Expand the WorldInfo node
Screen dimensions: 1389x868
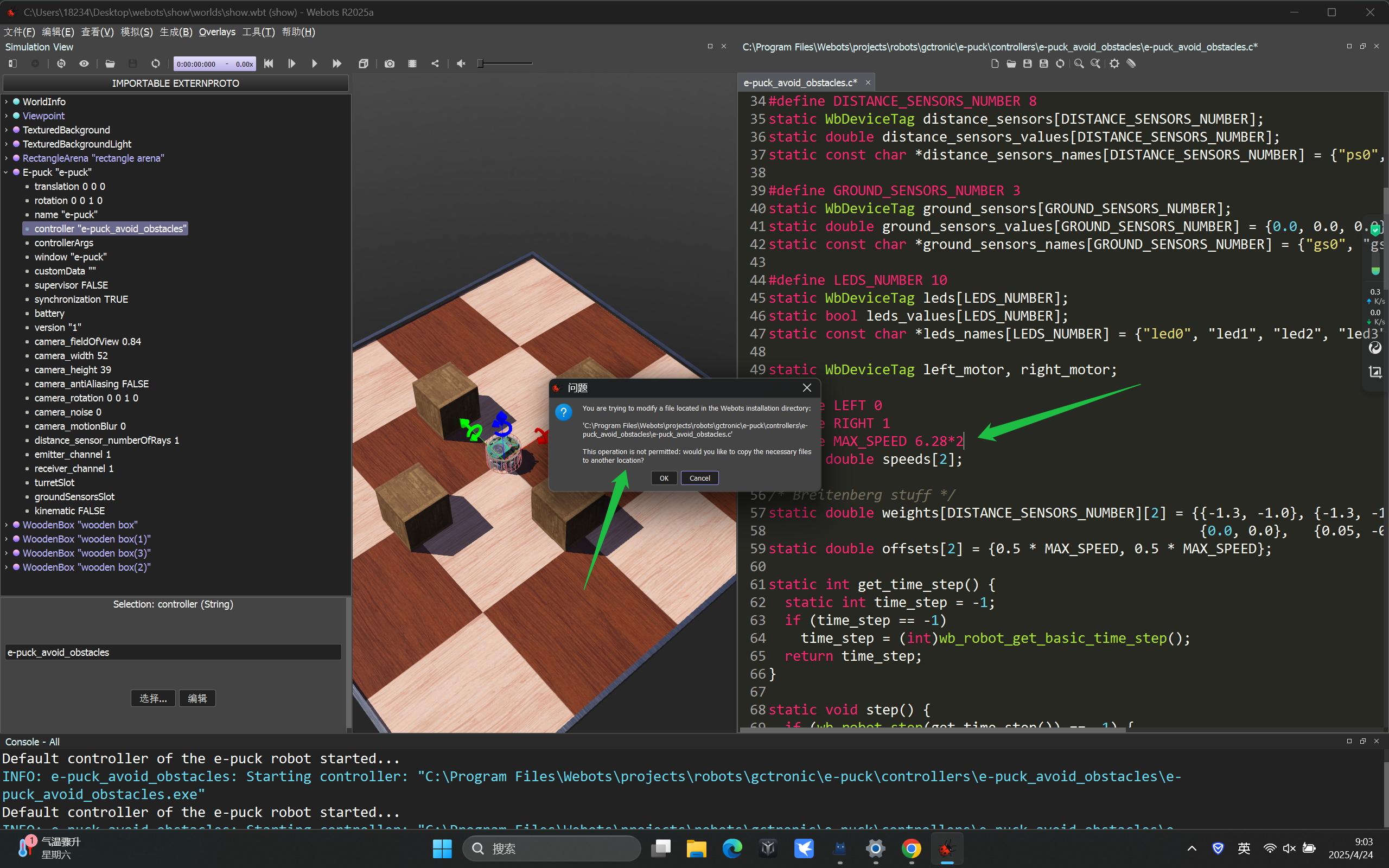click(x=7, y=101)
